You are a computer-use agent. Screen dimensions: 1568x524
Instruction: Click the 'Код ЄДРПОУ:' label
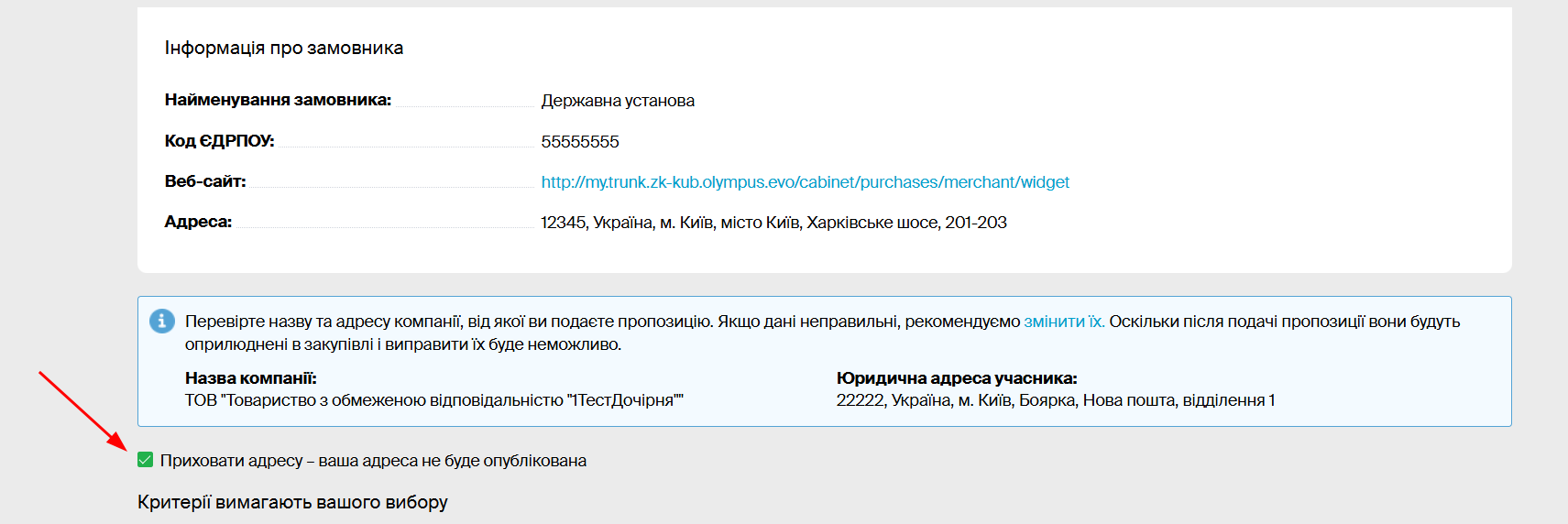(219, 141)
